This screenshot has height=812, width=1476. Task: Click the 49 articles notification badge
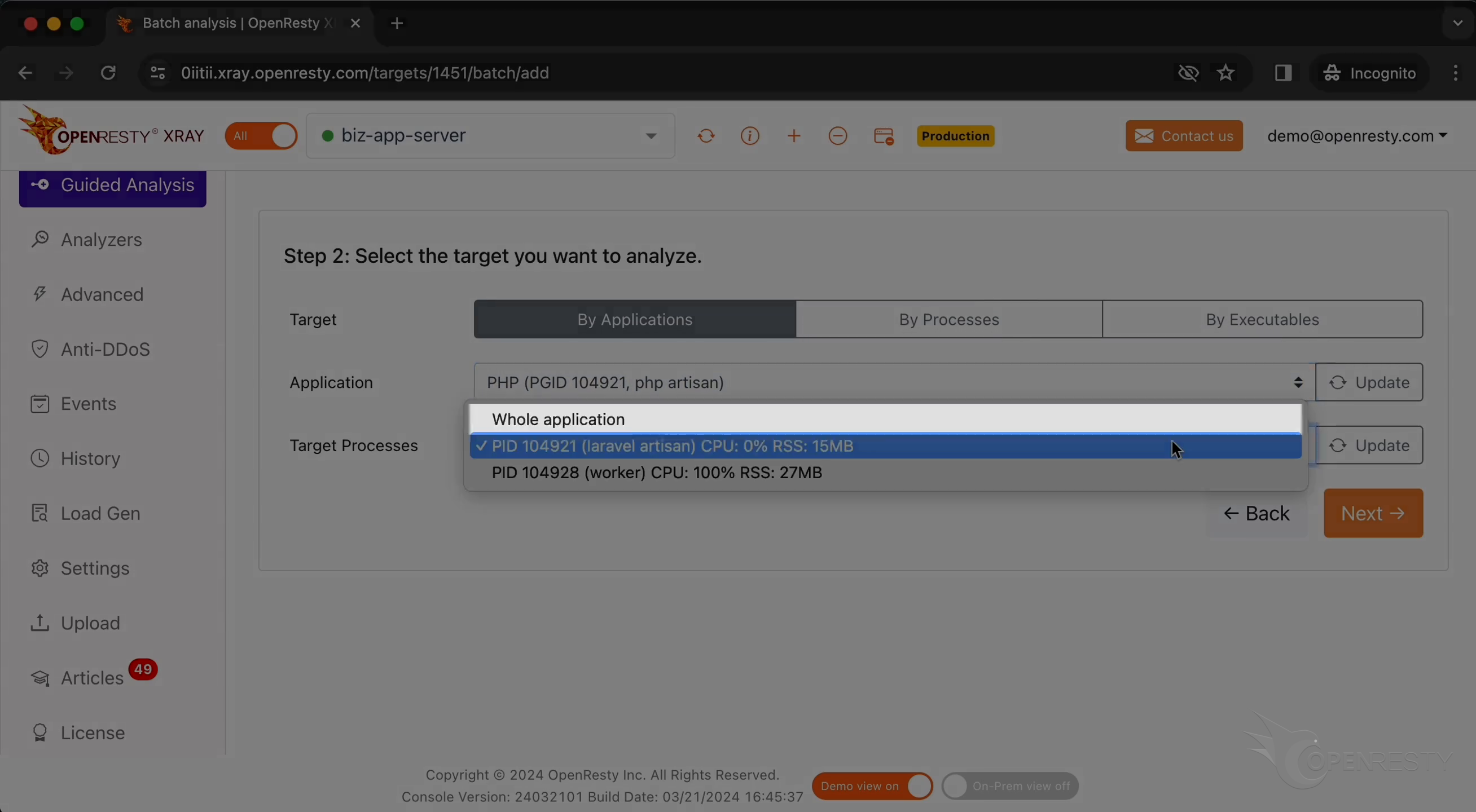[x=143, y=669]
